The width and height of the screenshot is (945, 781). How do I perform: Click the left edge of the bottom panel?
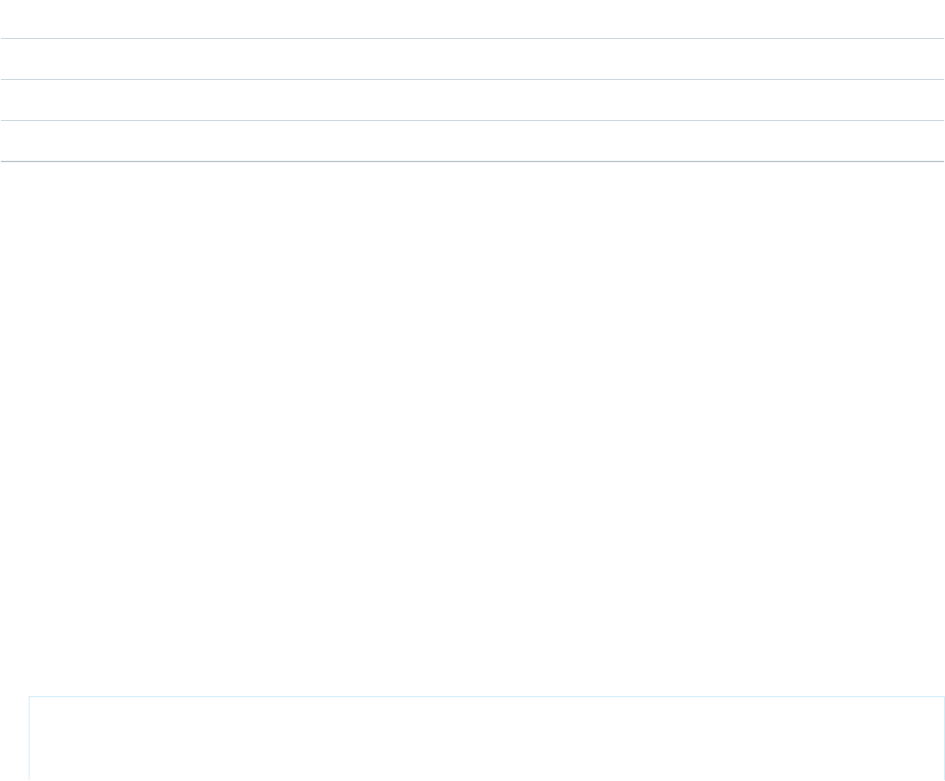(x=29, y=739)
